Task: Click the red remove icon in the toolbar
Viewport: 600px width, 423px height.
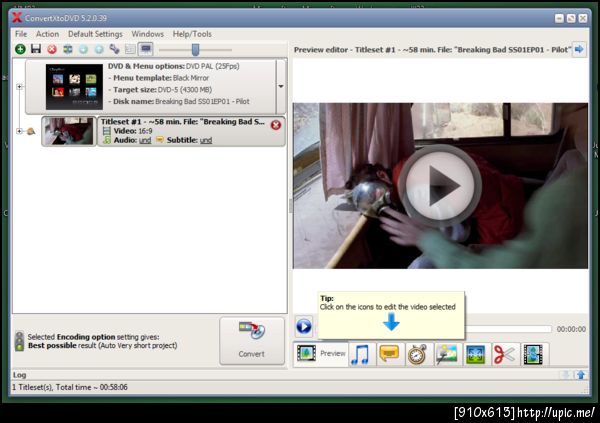Action: 52,49
